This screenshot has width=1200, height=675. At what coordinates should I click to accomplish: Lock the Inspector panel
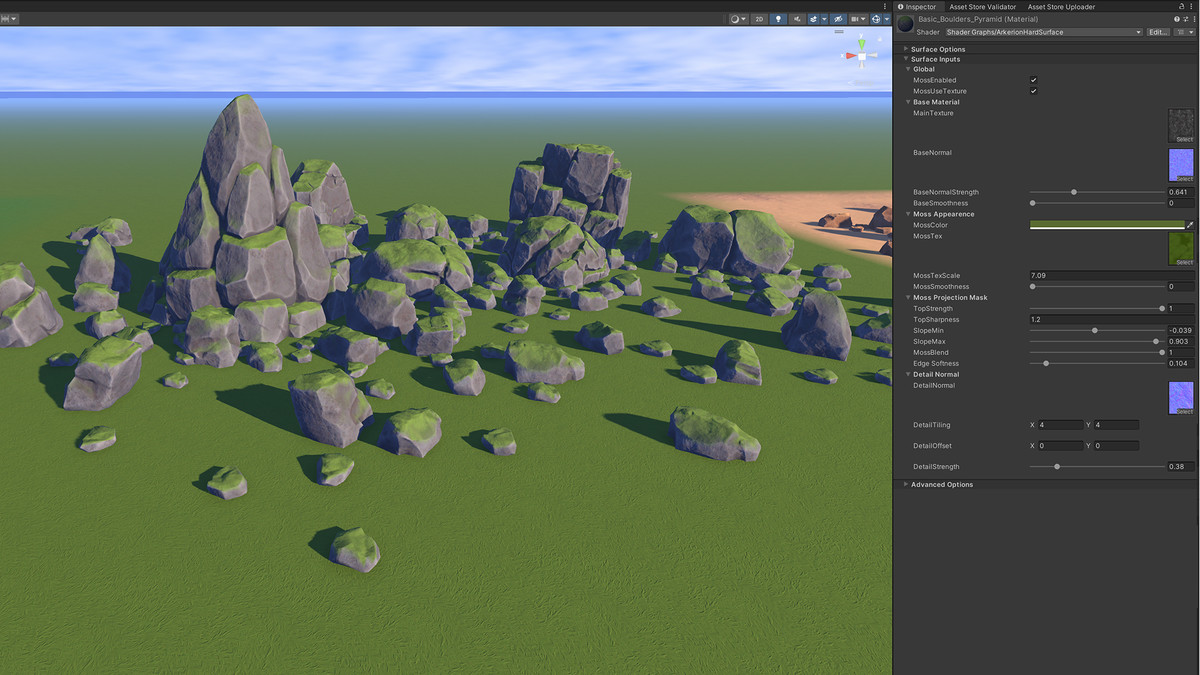coord(1180,6)
